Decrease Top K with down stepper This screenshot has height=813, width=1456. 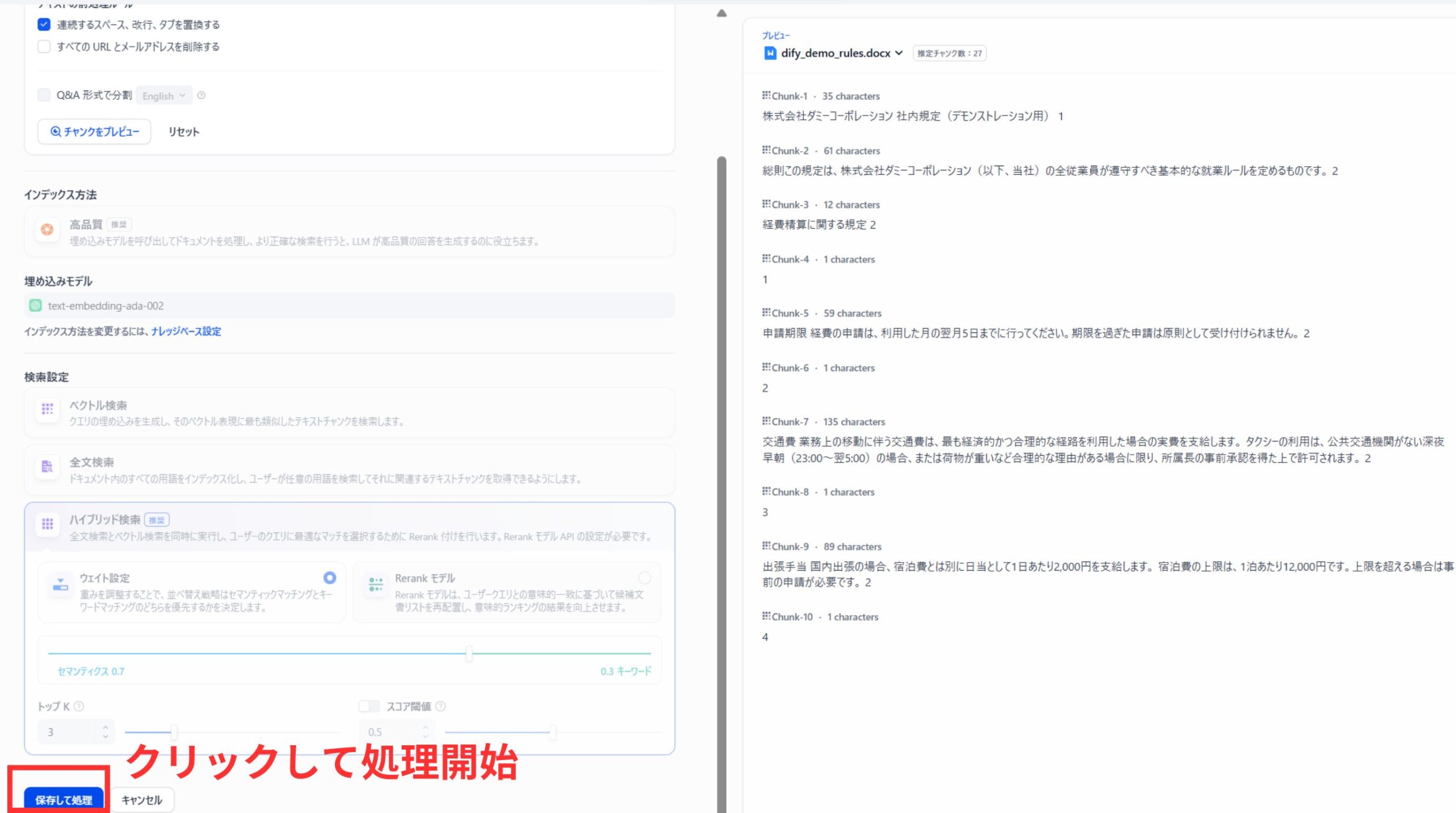pyautogui.click(x=105, y=737)
